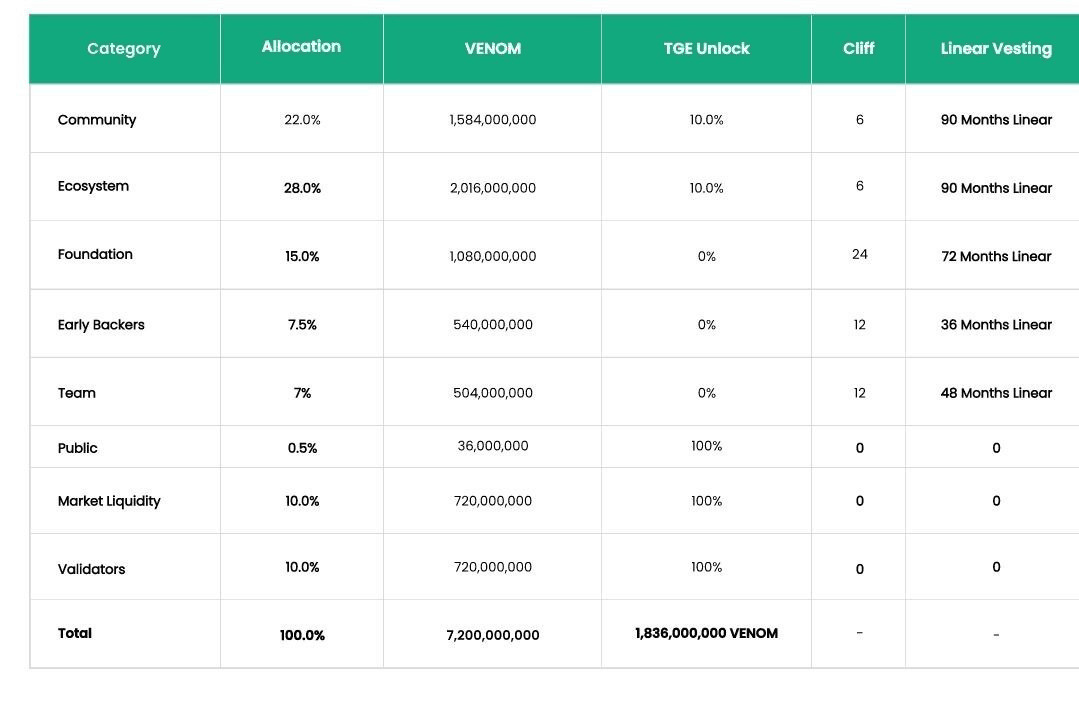Image resolution: width=1079 pixels, height=704 pixels.
Task: Select the TGE Unlock header cell
Action: pyautogui.click(x=706, y=48)
